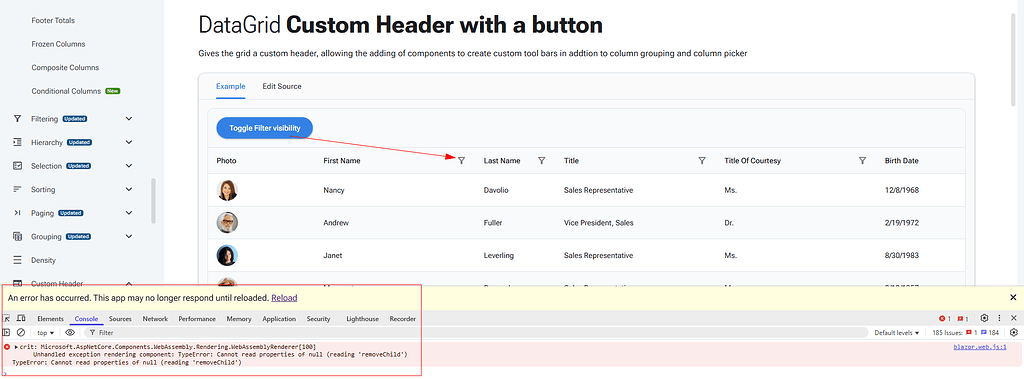Open console settings gear icon

pos(1014,333)
